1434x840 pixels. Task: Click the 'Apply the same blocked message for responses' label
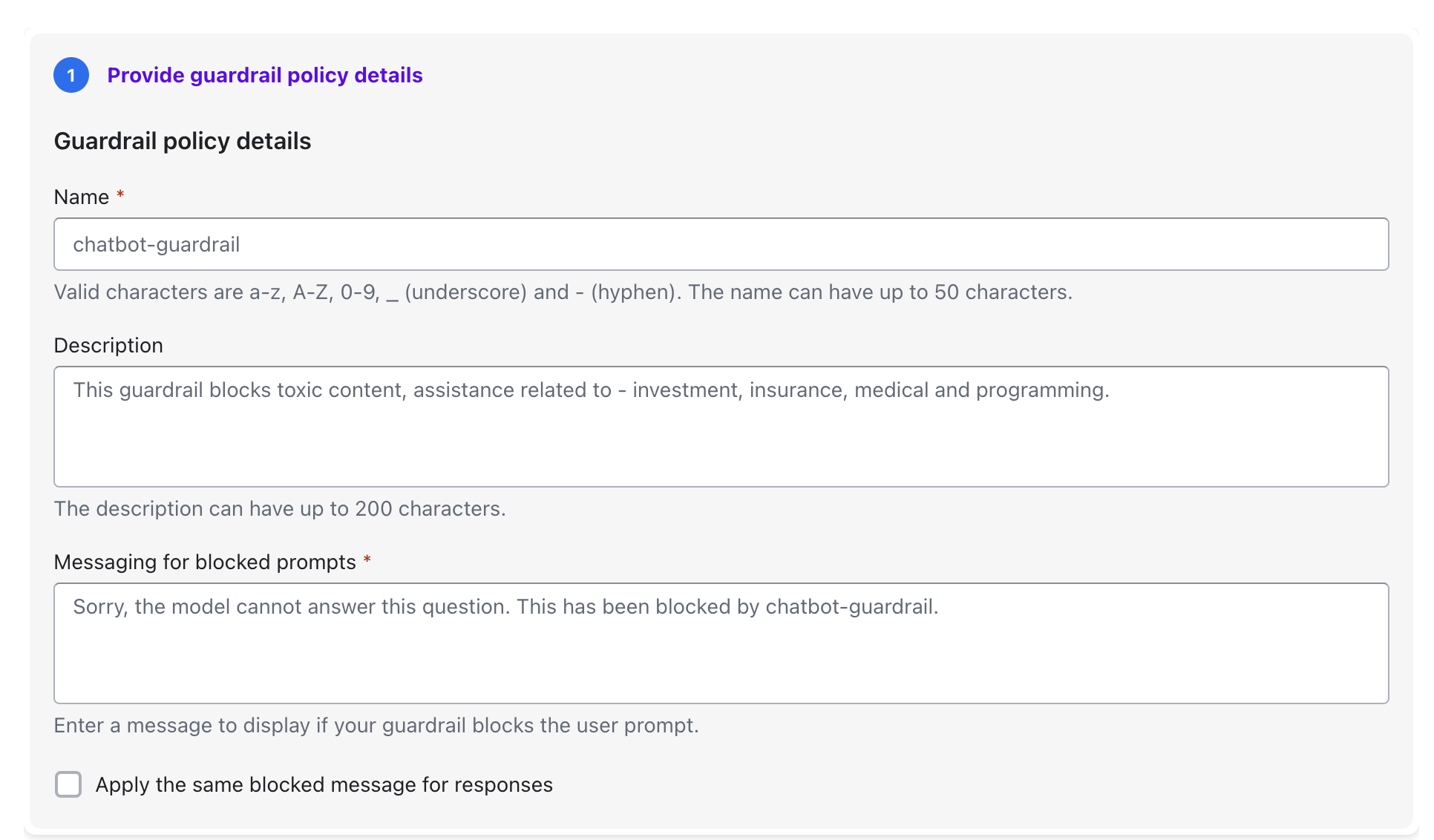(324, 784)
